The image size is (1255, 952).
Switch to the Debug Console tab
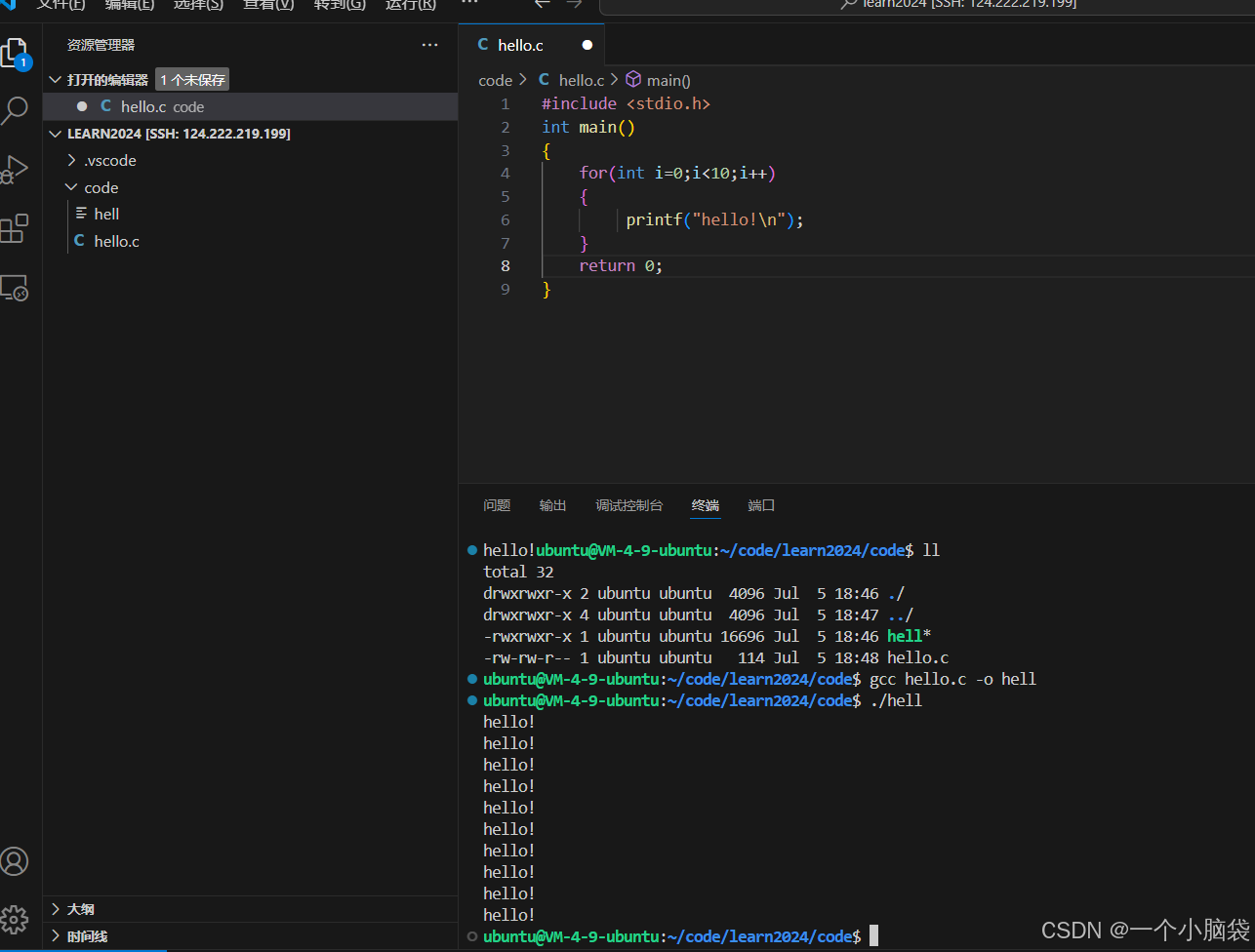pyautogui.click(x=628, y=505)
